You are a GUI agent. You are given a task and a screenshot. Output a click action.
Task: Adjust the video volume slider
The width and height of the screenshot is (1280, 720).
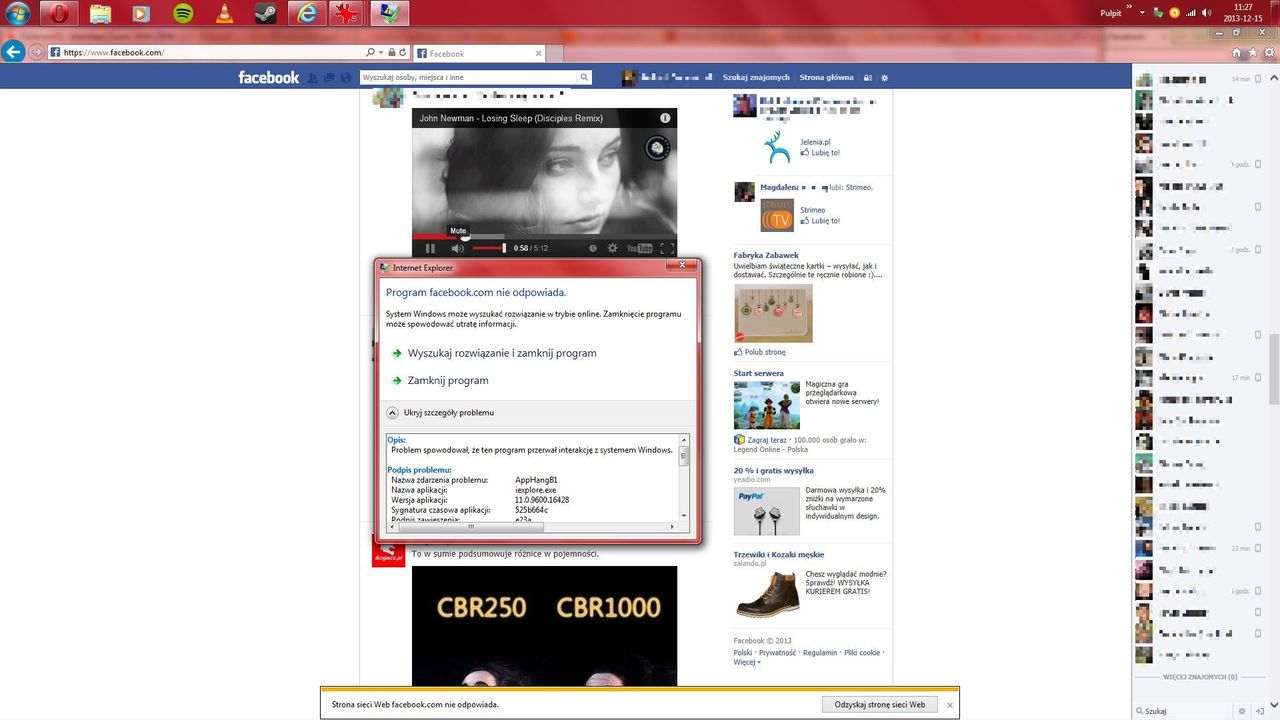(x=488, y=248)
